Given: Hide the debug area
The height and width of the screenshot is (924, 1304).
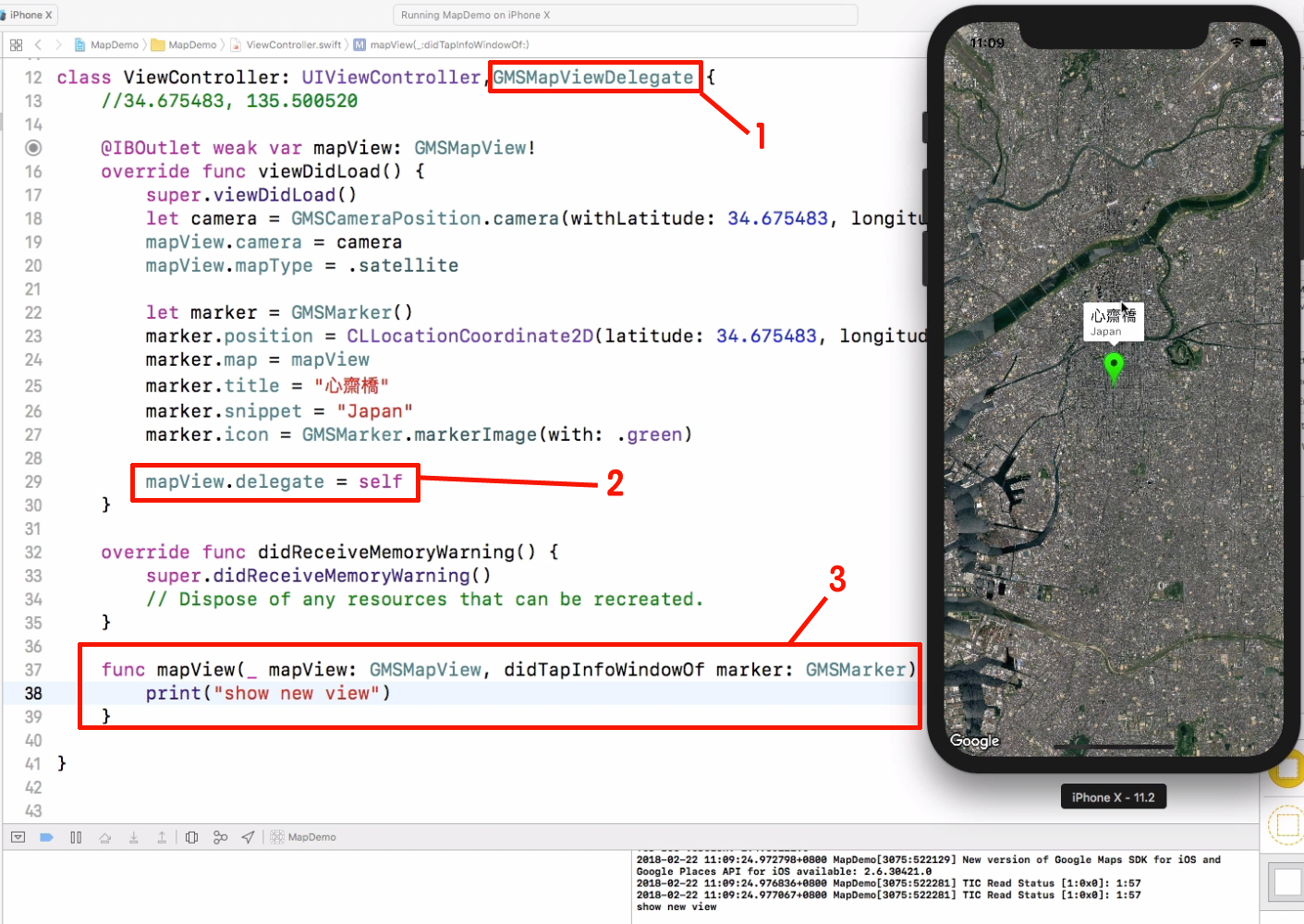Looking at the screenshot, I should point(18,836).
